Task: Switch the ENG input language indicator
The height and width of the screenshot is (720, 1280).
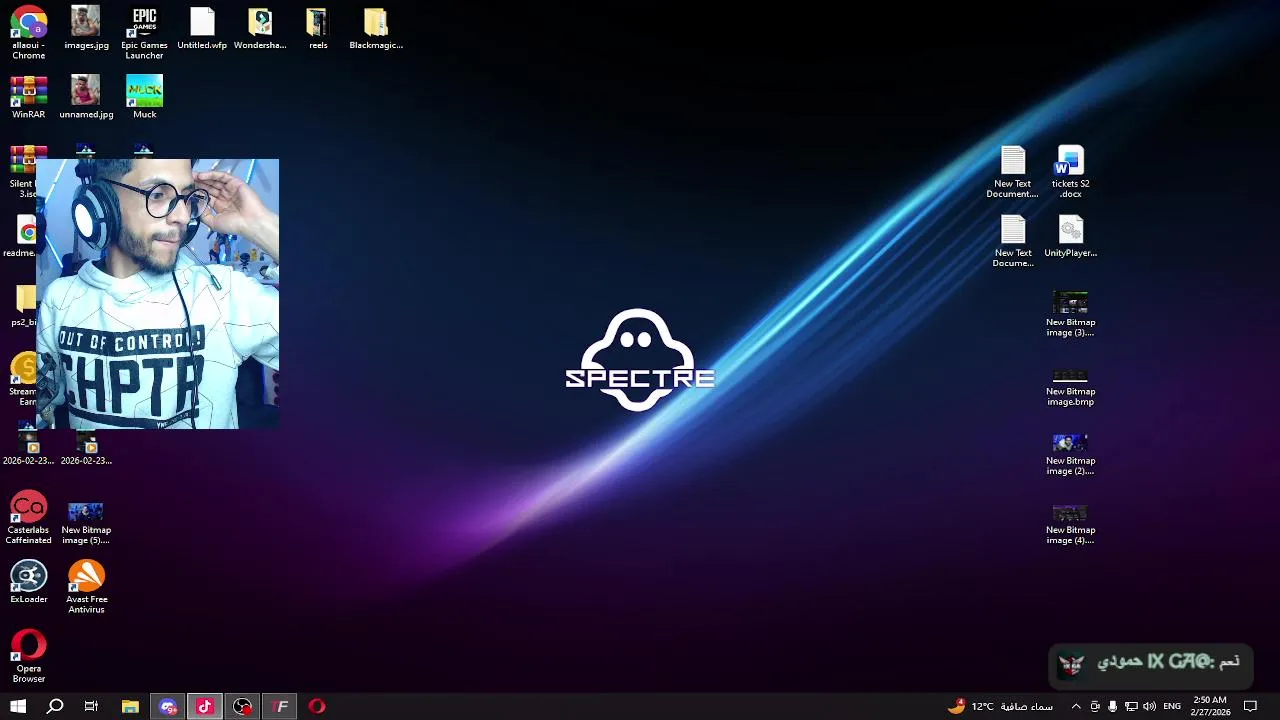Action: click(x=1172, y=706)
